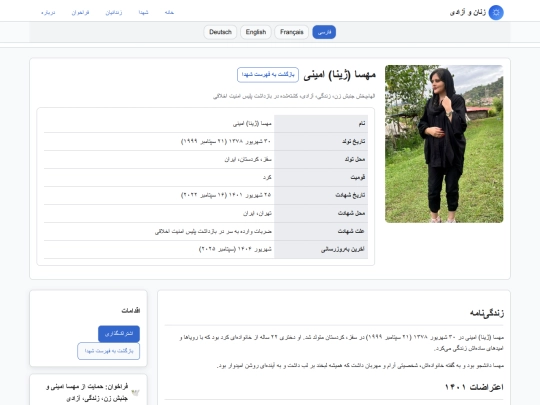The height and width of the screenshot is (405, 540).
Task: Open the portrait photo of the woman in black
Action: click(x=444, y=144)
